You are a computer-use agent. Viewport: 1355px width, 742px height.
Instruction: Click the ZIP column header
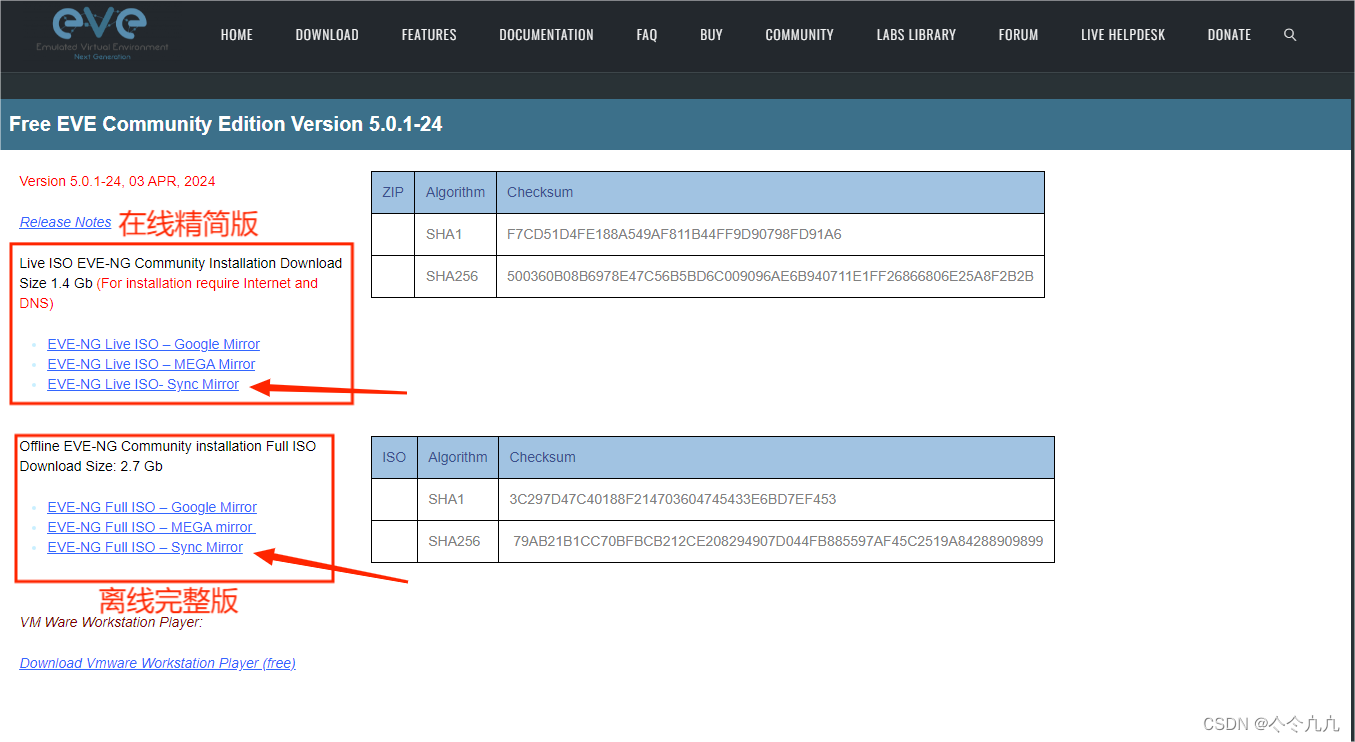[x=393, y=192]
